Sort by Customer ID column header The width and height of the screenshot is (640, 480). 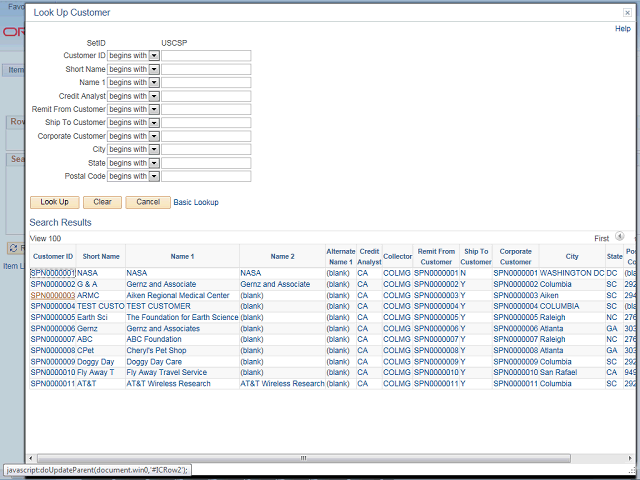[x=53, y=256]
